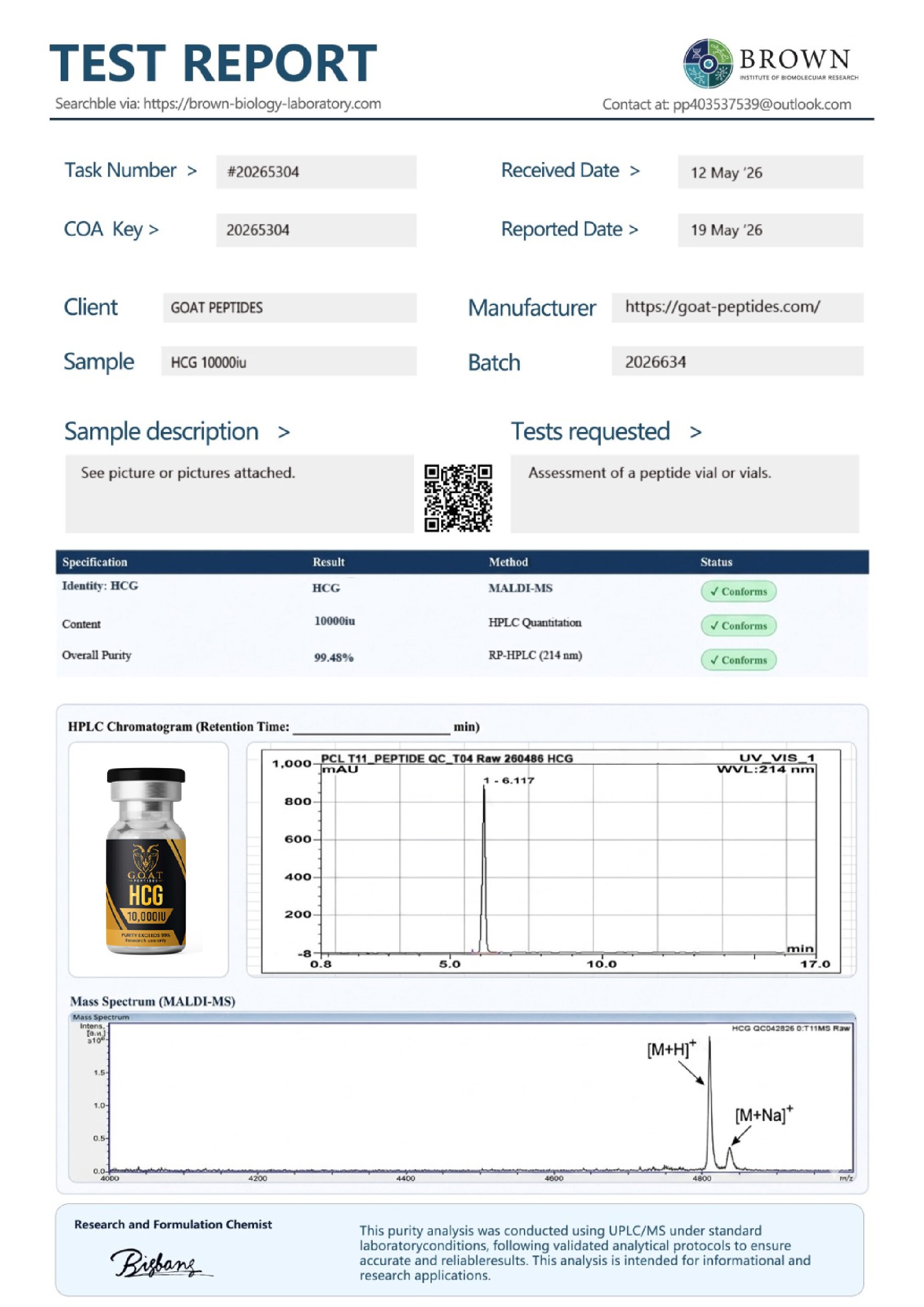Select the COA Key value field
924x1307 pixels.
[316, 230]
